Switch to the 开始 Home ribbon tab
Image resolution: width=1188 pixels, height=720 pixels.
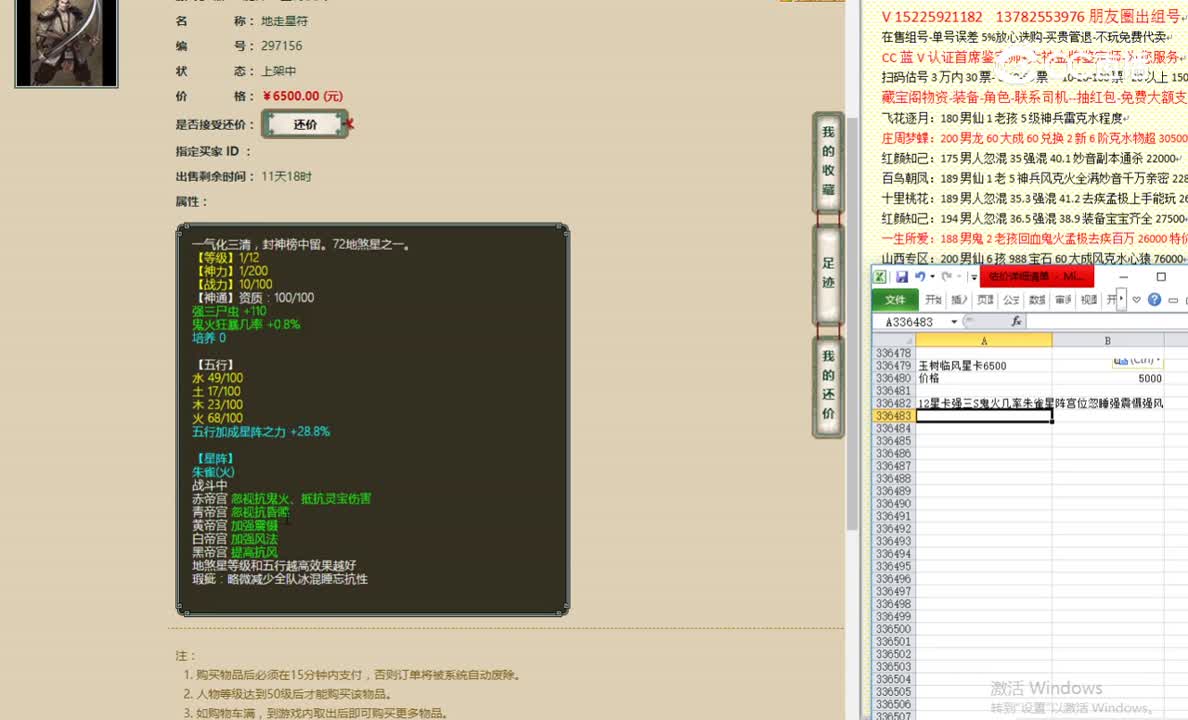click(933, 299)
